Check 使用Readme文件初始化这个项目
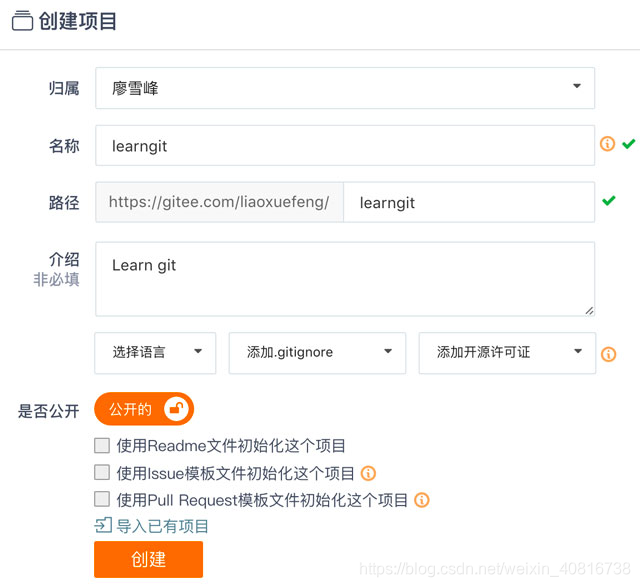This screenshot has height=587, width=640. pos(102,445)
